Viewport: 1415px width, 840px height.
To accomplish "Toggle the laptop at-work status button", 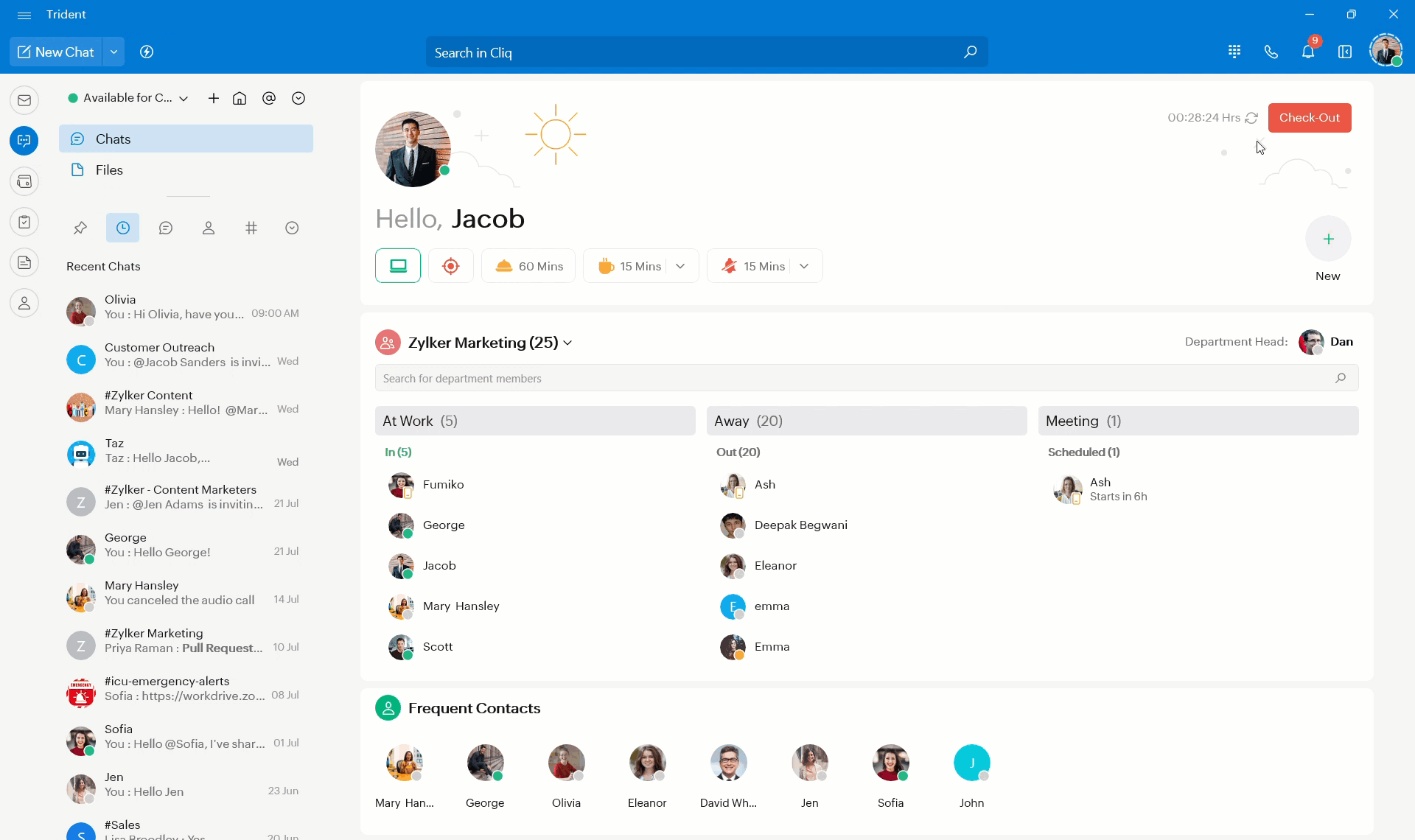I will pyautogui.click(x=398, y=266).
